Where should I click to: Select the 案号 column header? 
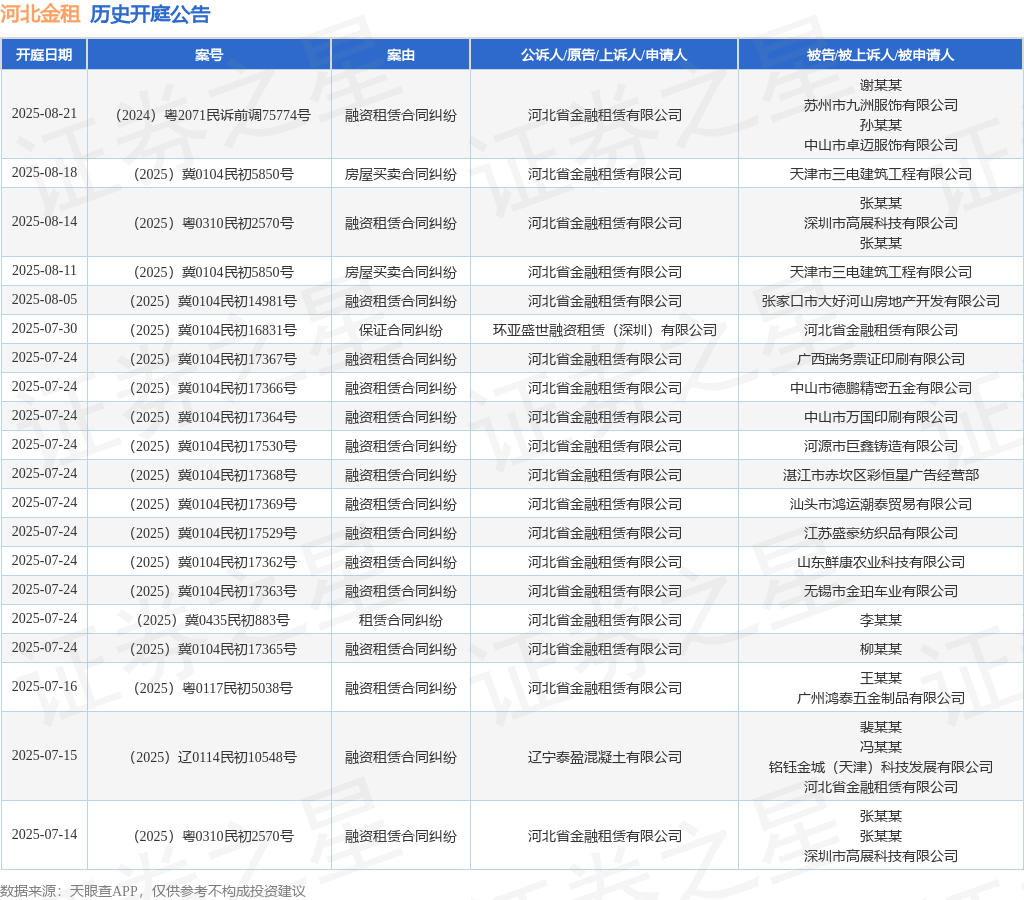[209, 55]
